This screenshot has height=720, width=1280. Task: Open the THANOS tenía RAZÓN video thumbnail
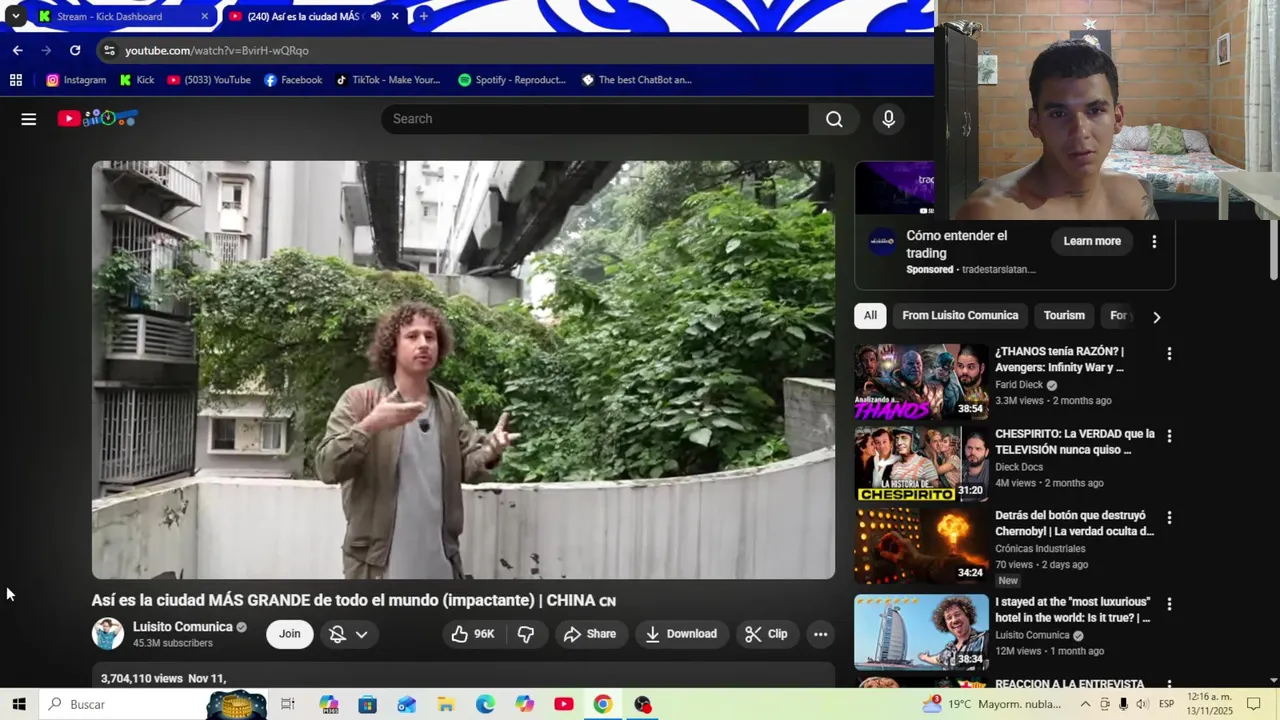tap(921, 382)
